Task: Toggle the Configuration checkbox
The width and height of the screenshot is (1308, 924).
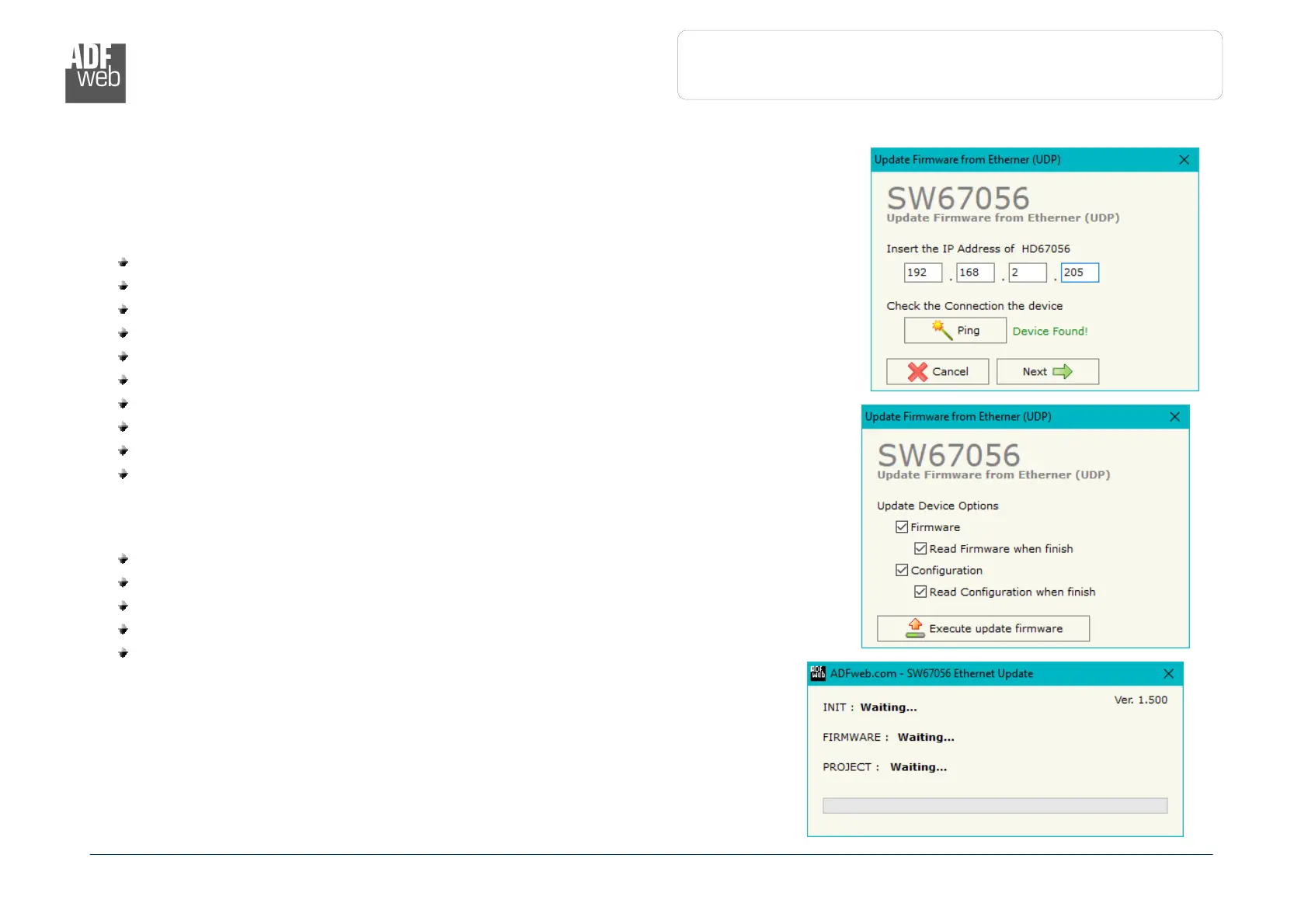Action: (902, 570)
